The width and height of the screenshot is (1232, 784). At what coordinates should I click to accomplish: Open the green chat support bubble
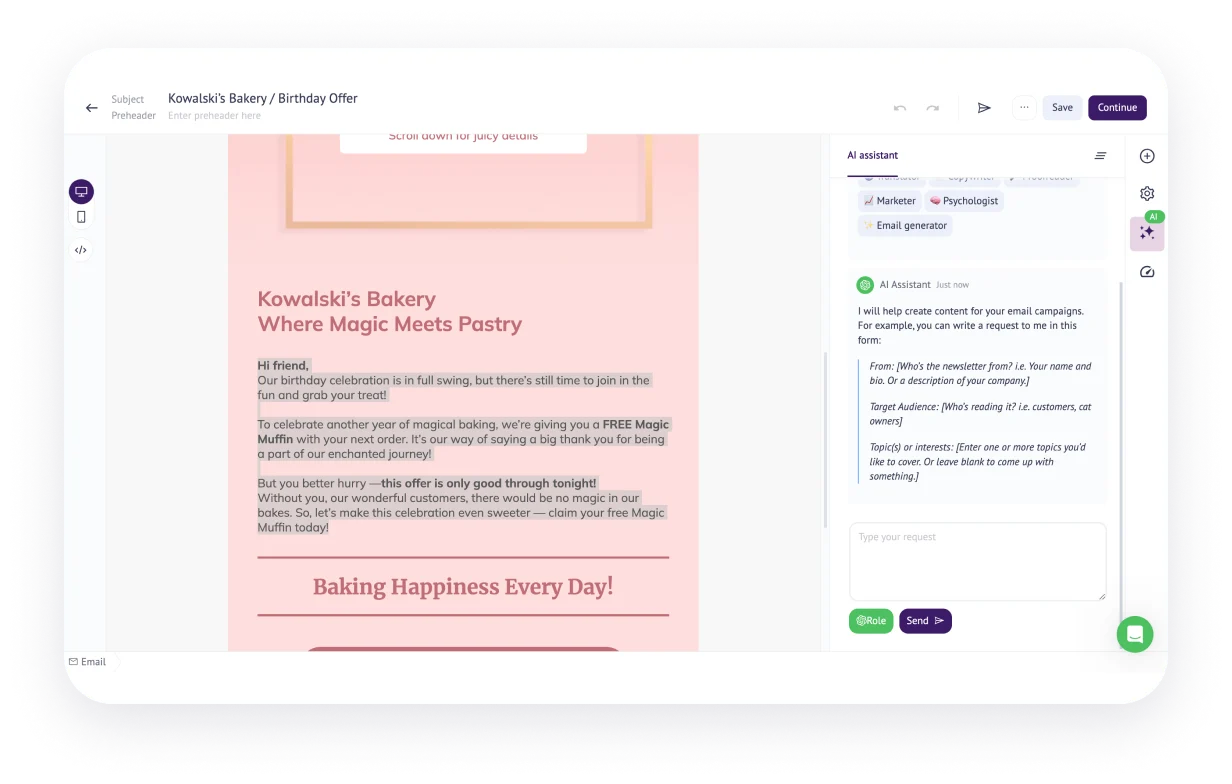click(1135, 634)
